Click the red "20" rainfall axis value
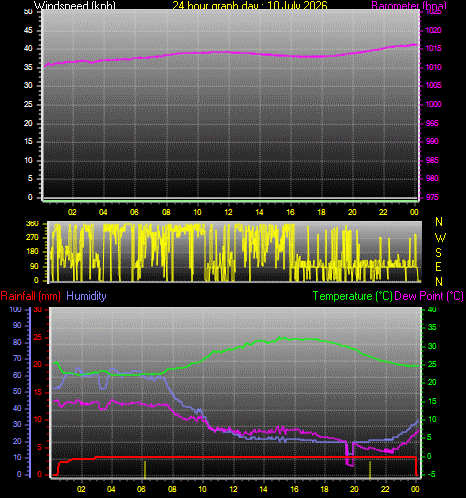Screen dimensions: 466x498 (x=38, y=365)
